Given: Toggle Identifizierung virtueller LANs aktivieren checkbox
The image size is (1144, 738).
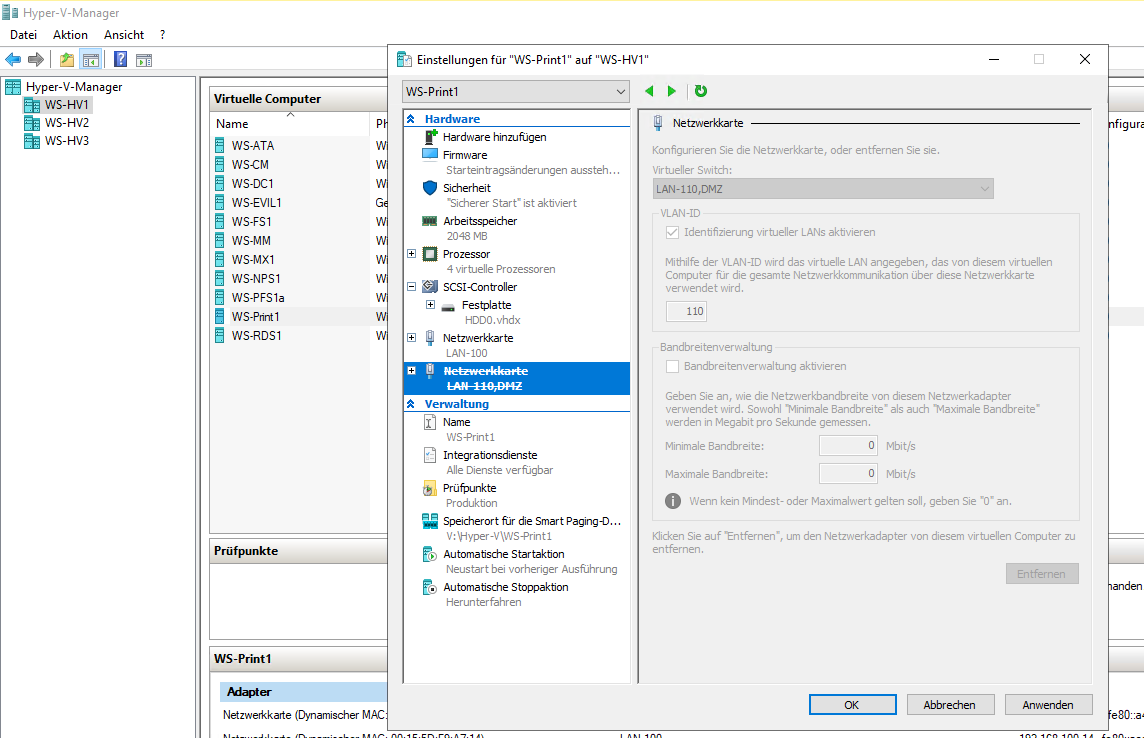Looking at the screenshot, I should (672, 233).
